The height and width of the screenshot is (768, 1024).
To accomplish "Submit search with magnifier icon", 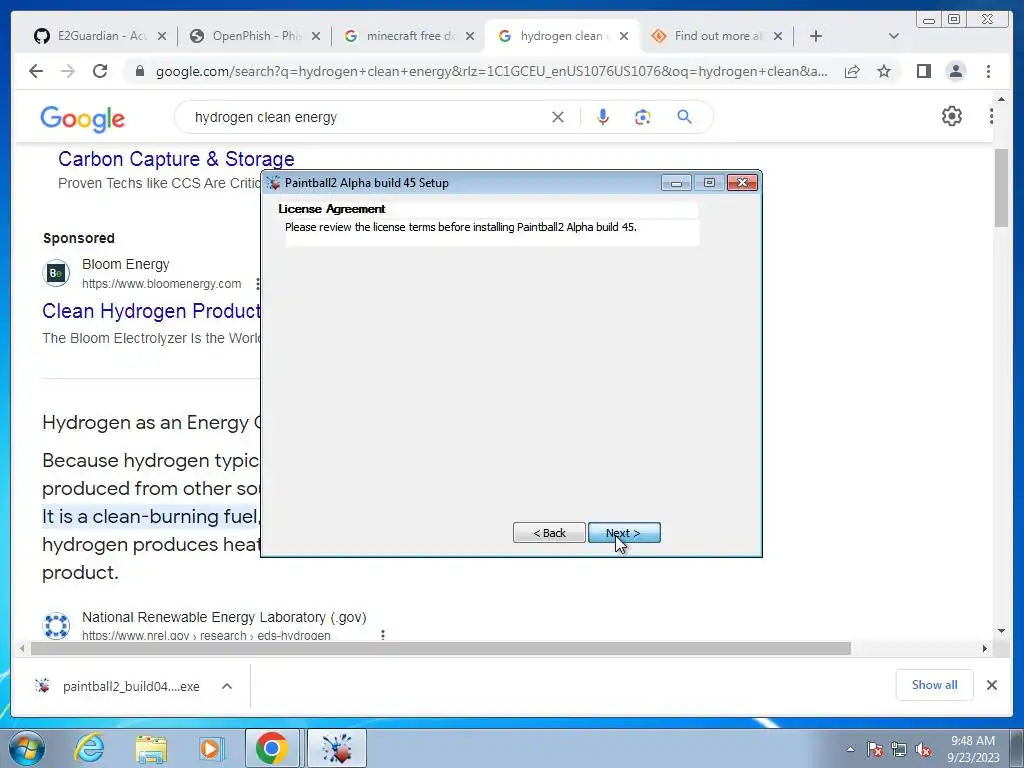I will (x=684, y=117).
